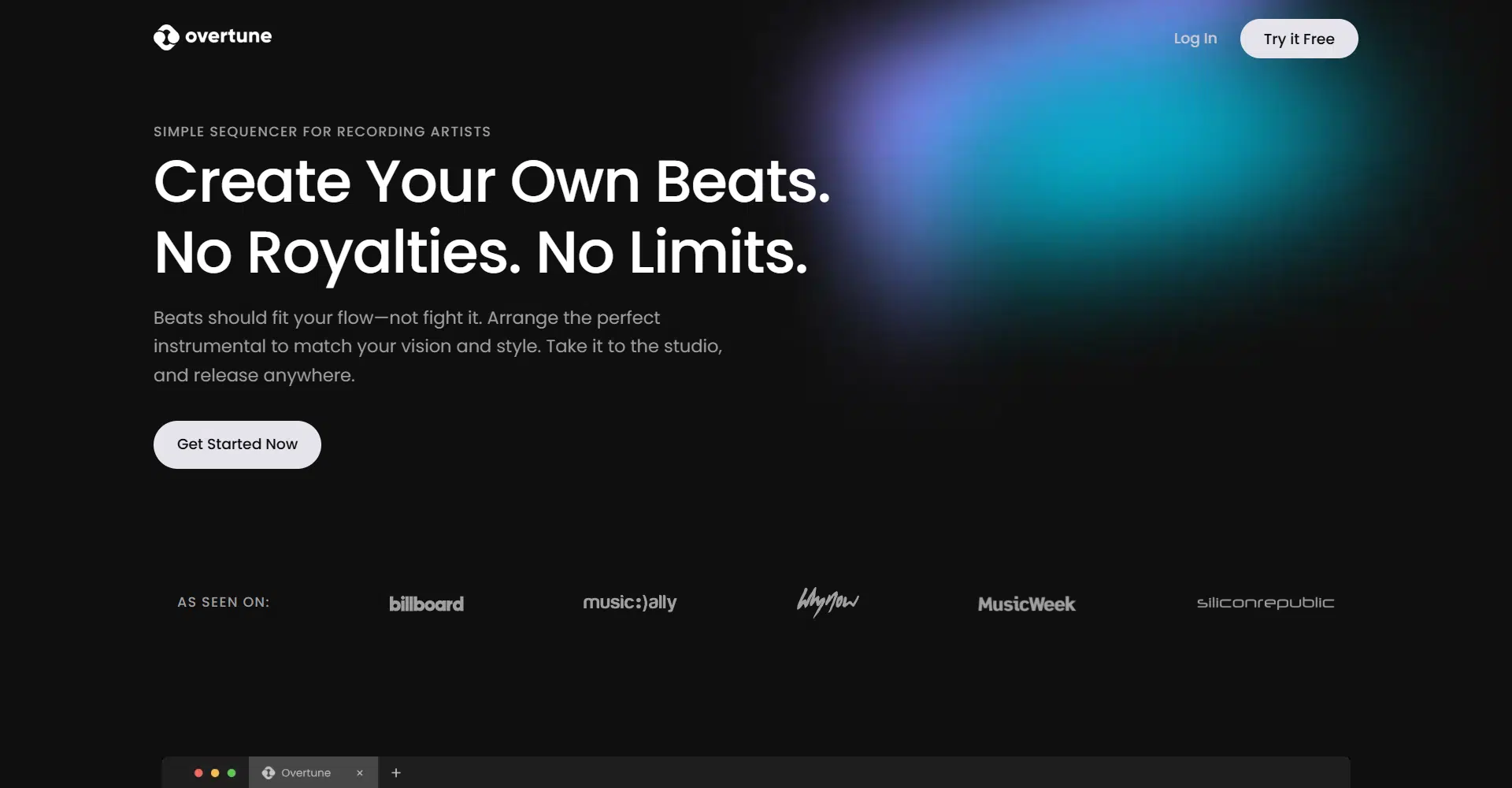
Task: Open a new tab with plus icon
Action: point(396,773)
